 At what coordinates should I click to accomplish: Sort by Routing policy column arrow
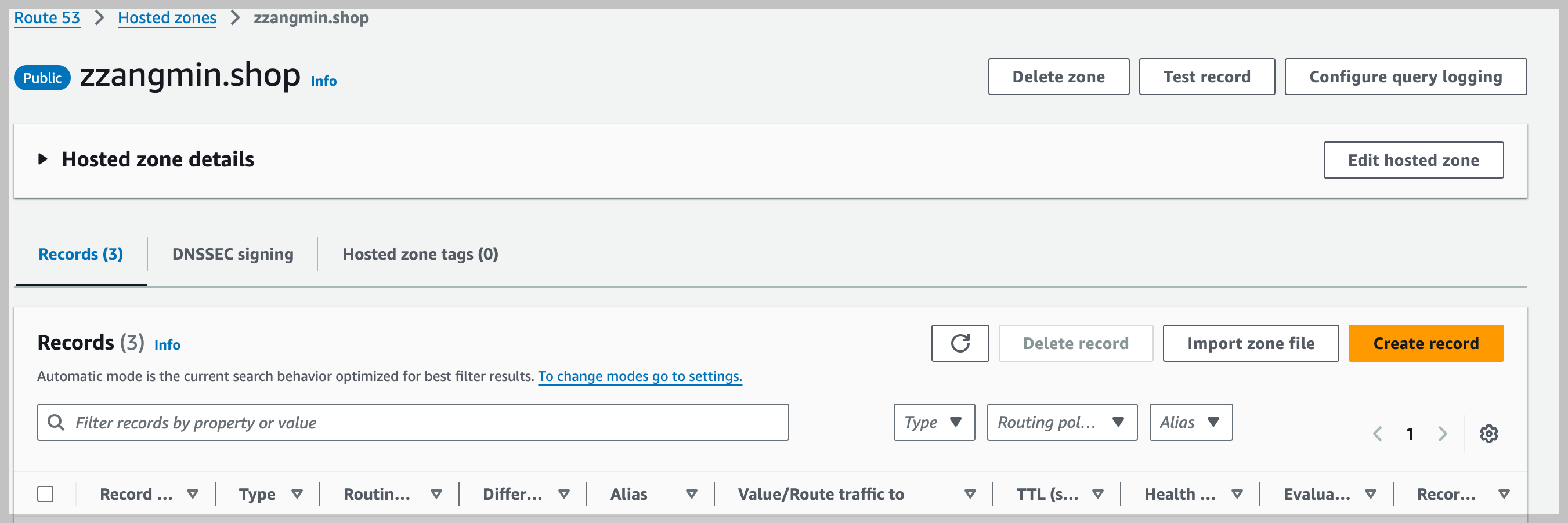click(x=436, y=494)
